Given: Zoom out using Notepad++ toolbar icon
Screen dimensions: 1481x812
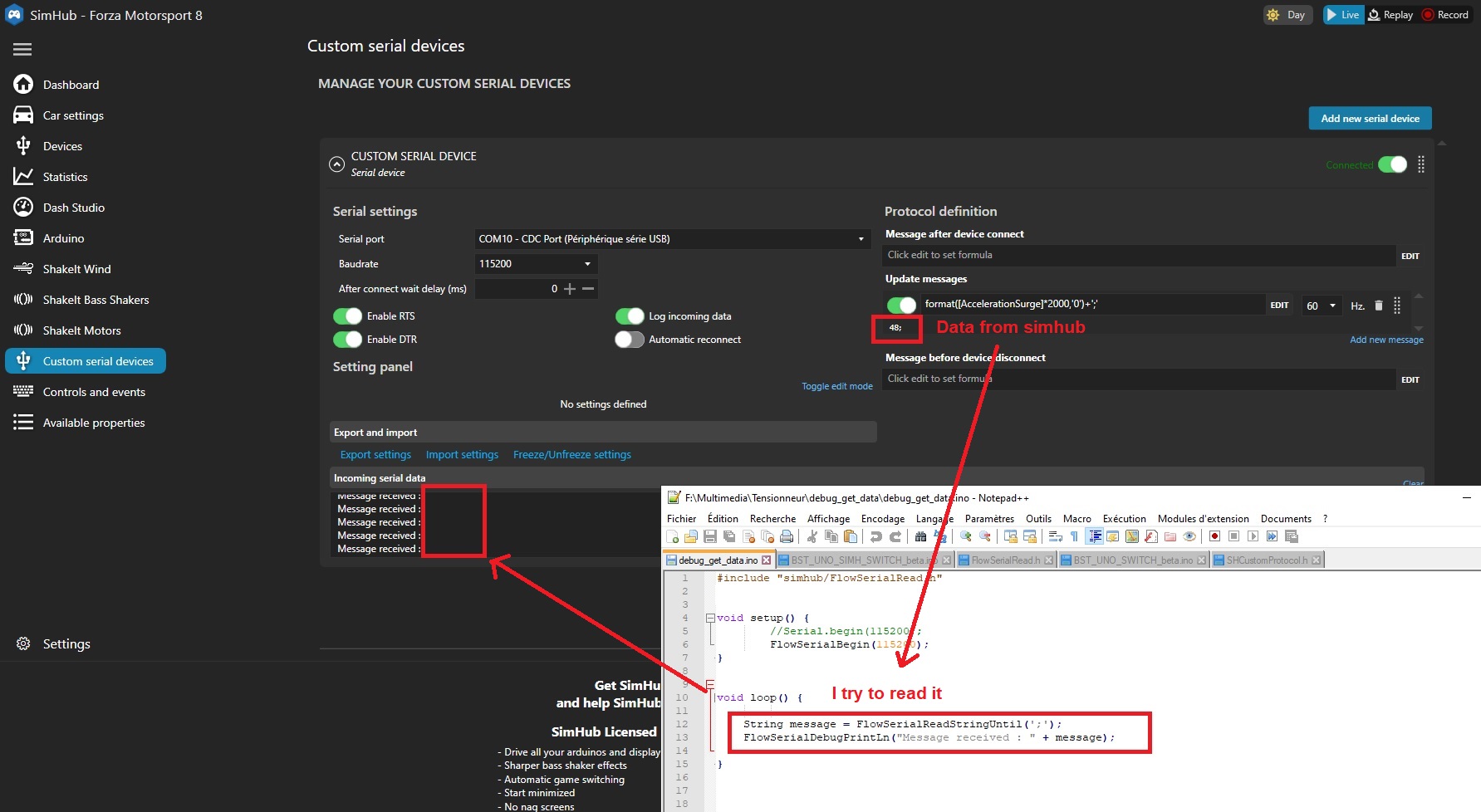Looking at the screenshot, I should 985,536.
